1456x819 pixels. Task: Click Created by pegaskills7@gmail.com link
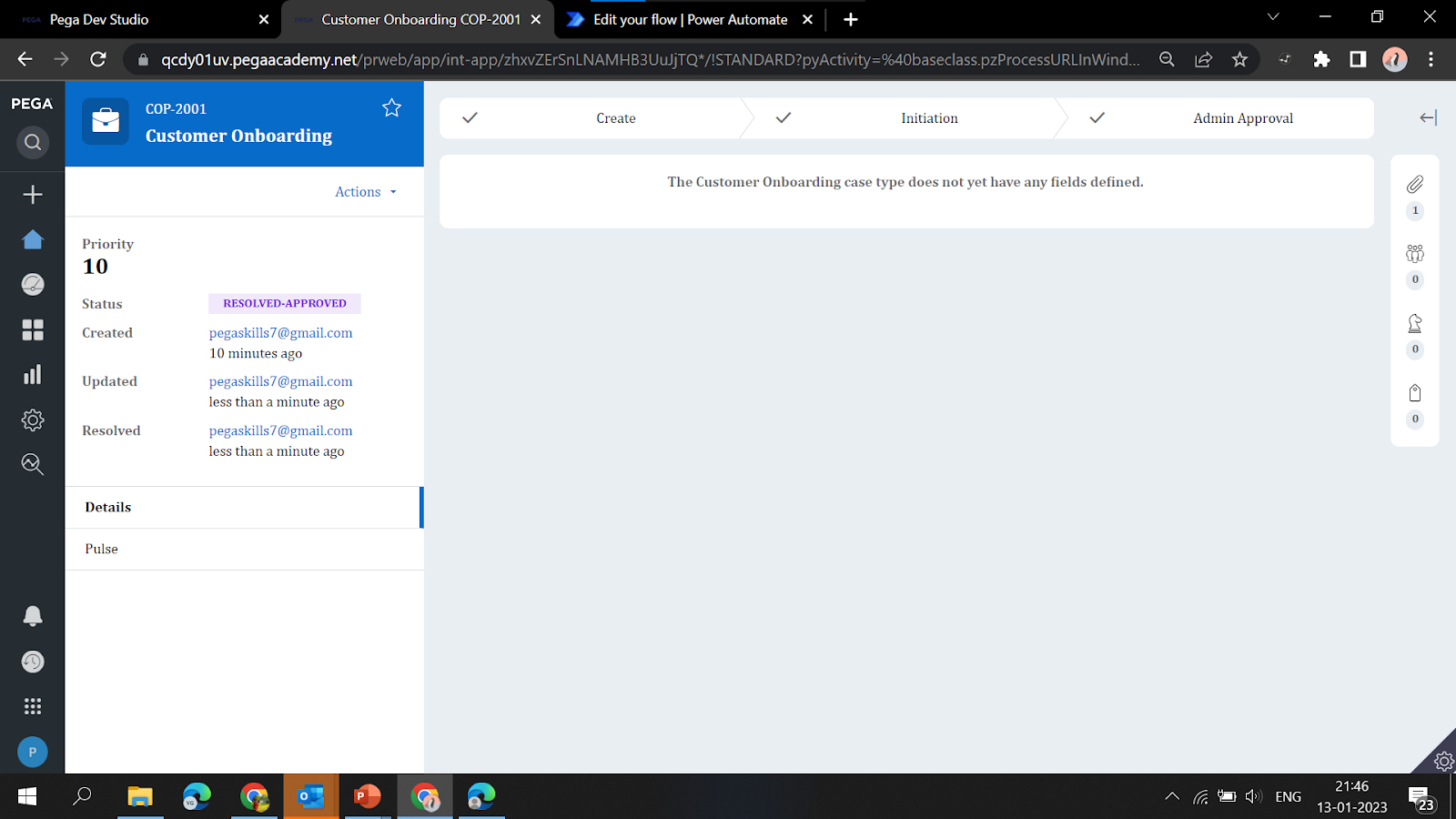tap(280, 333)
